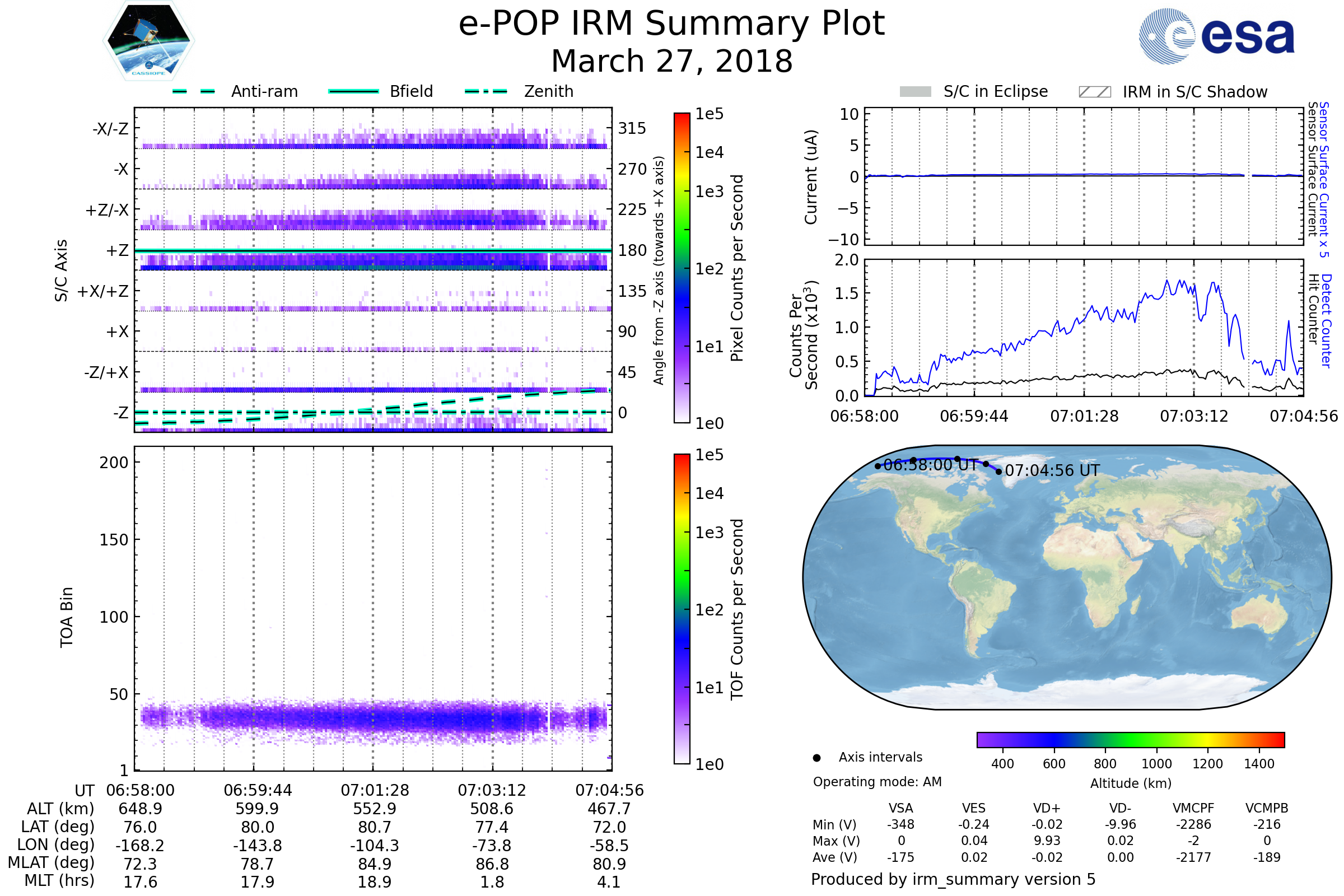Image resolution: width=1344 pixels, height=896 pixels.
Task: Click the Operating mode: AM text
Action: coord(877,782)
